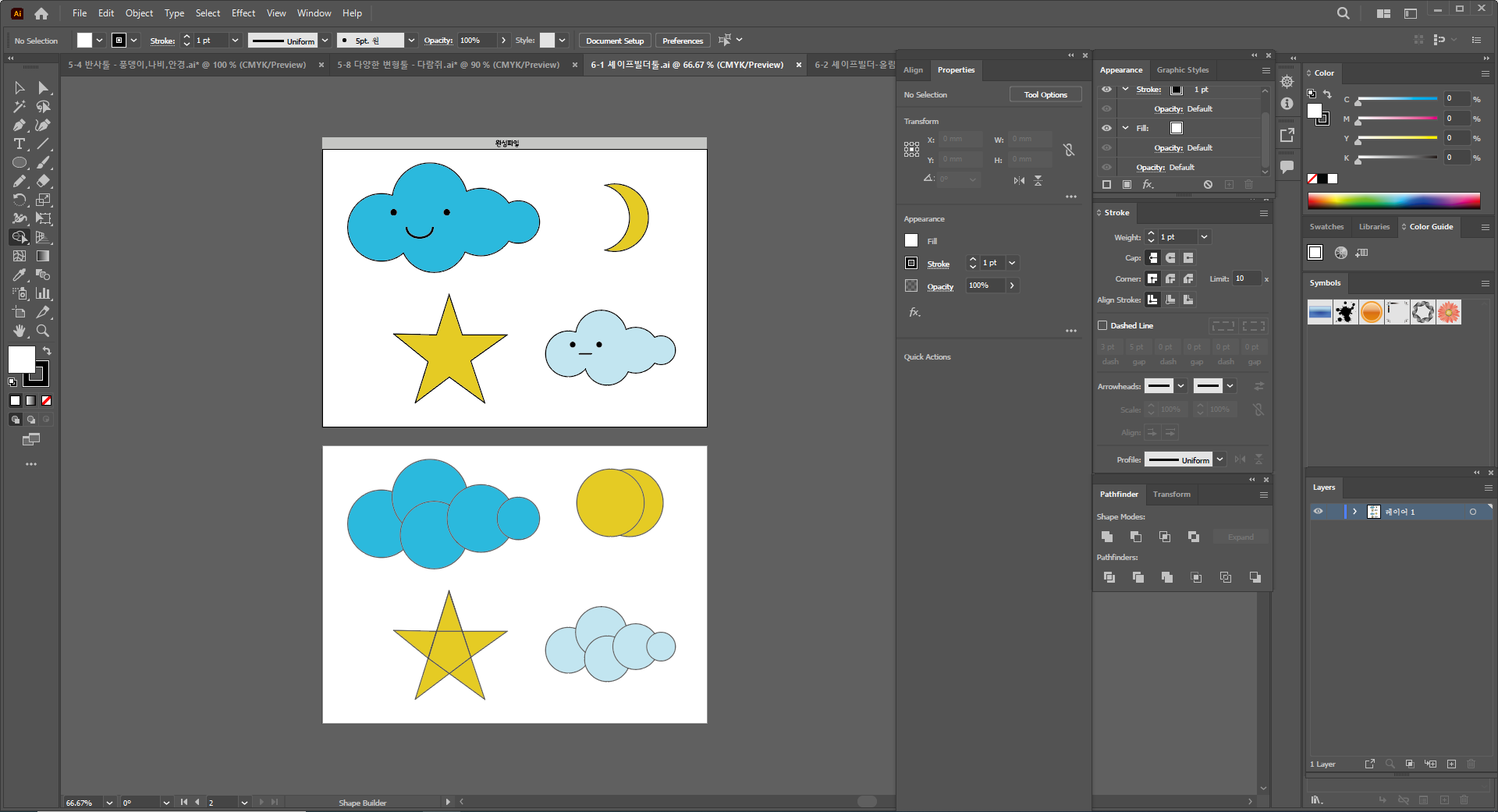Select the Type tool
Screen dimensions: 1498x812
coord(20,144)
